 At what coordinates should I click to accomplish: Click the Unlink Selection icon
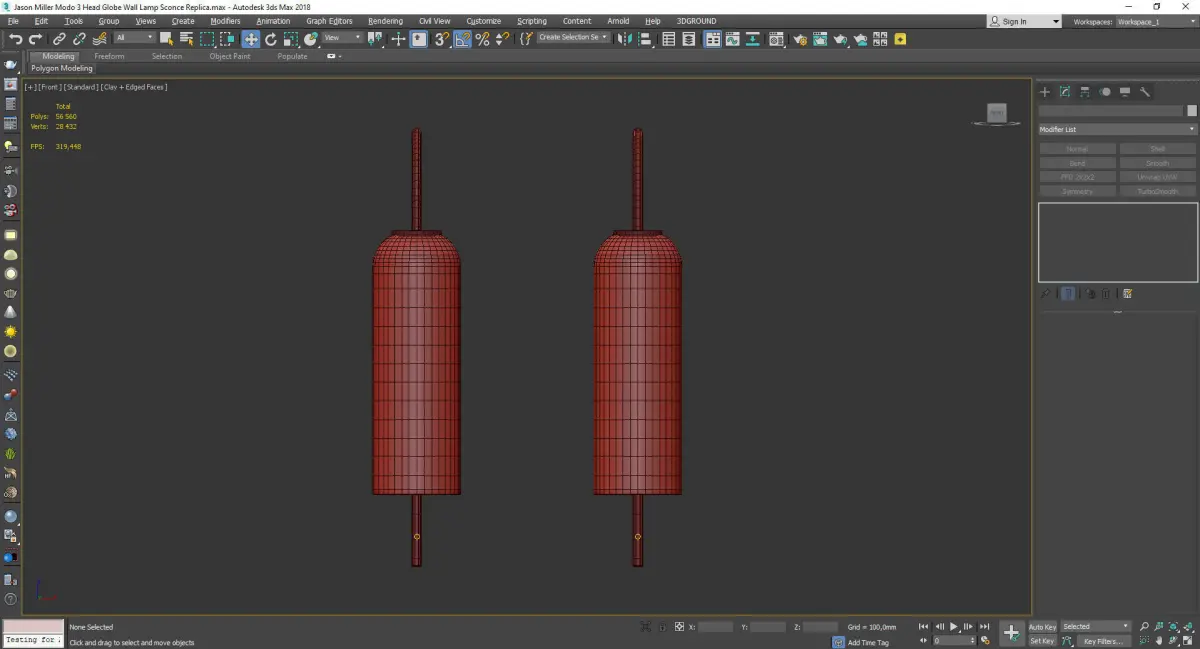click(79, 39)
